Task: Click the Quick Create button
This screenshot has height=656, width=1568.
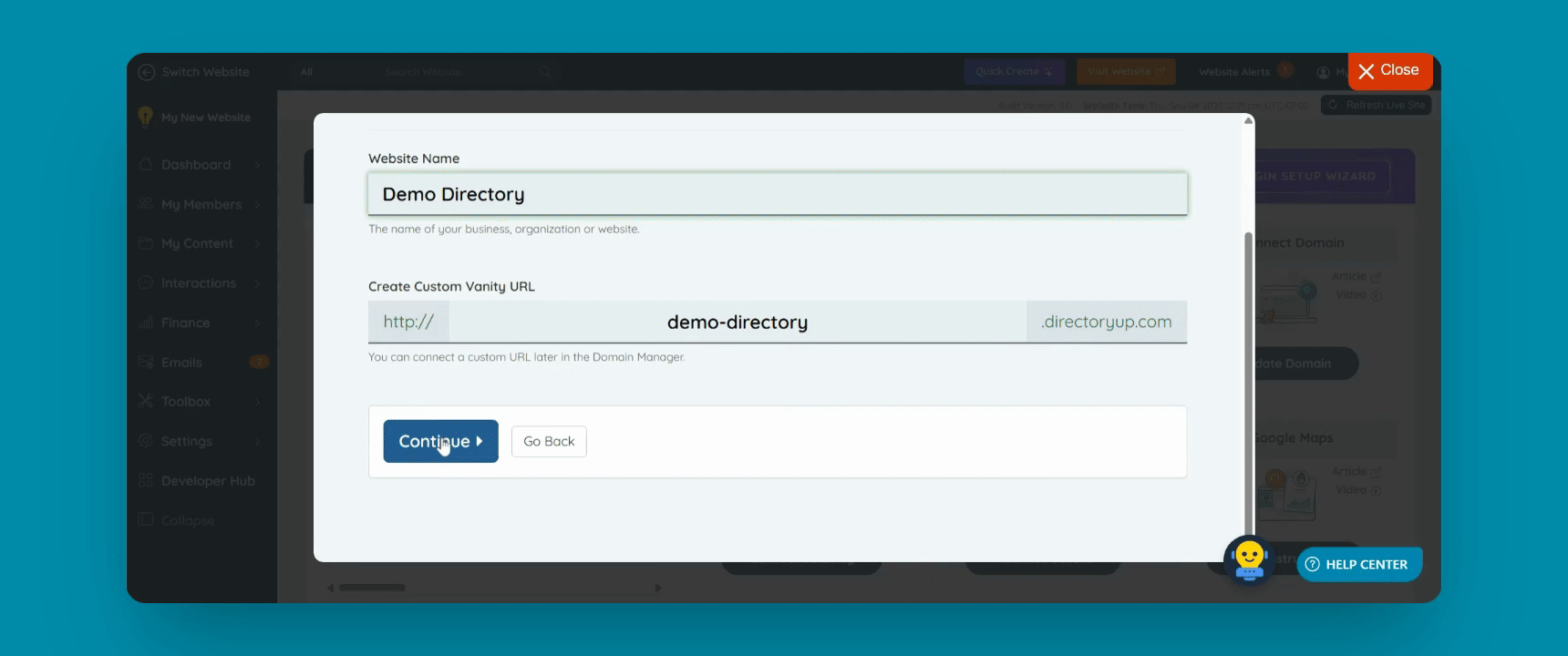Action: (1014, 72)
